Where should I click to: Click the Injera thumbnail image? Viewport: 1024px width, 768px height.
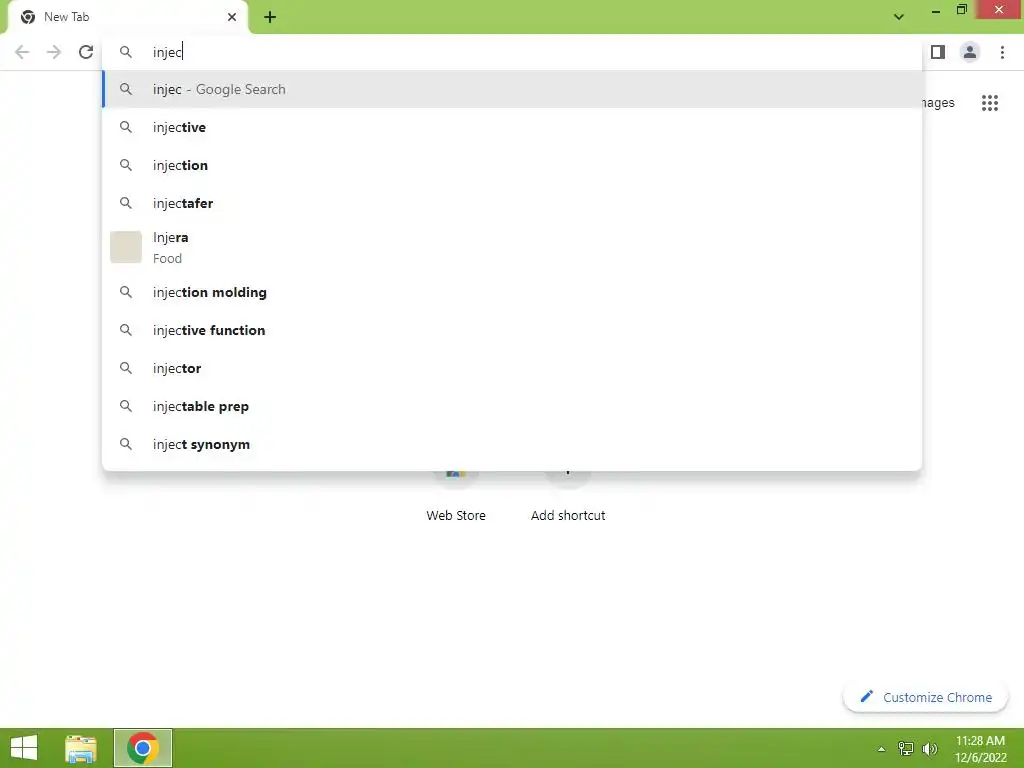click(126, 247)
